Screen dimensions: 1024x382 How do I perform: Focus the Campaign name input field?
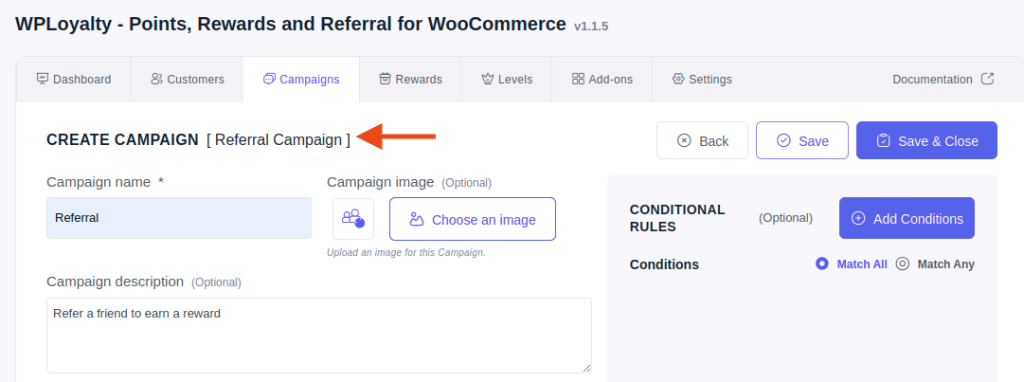click(x=179, y=218)
